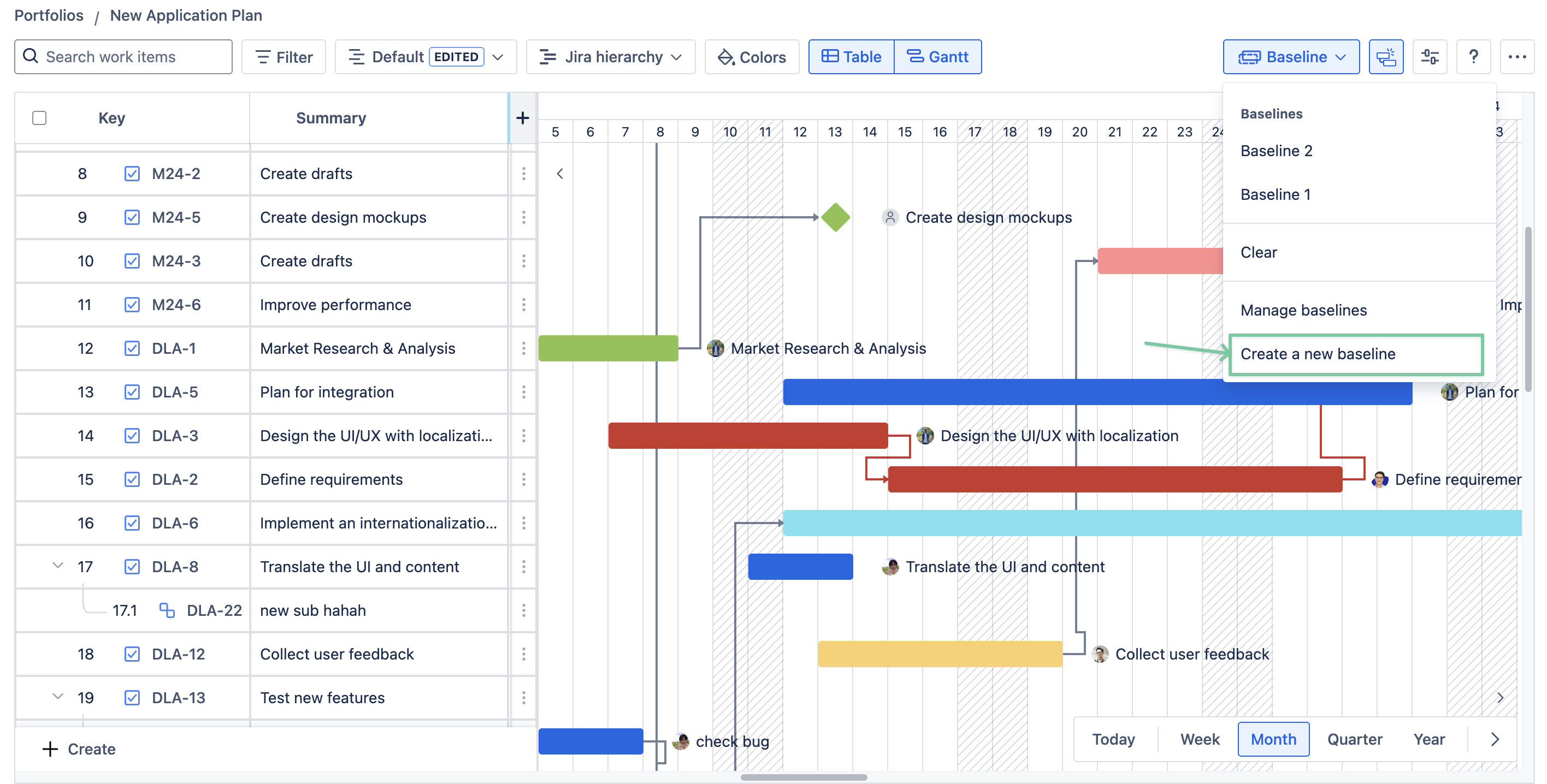
Task: Add a column with the plus icon
Action: point(522,118)
